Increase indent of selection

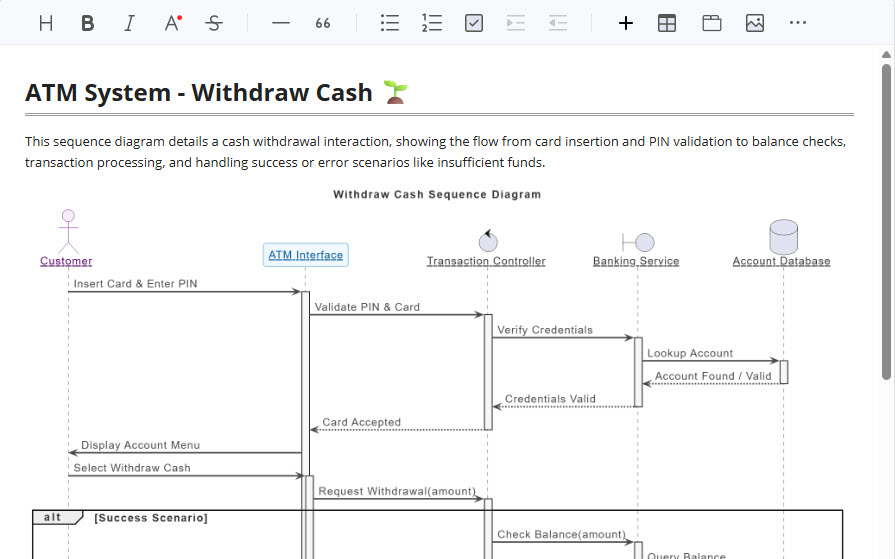coord(515,23)
